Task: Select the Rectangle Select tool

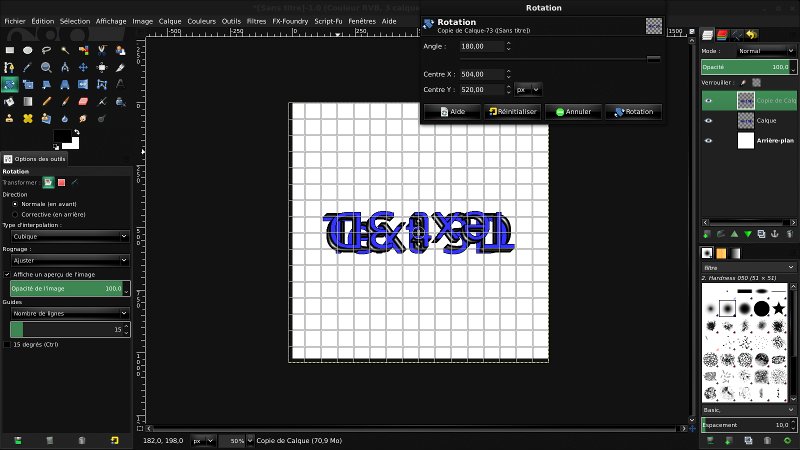Action: tap(10, 50)
